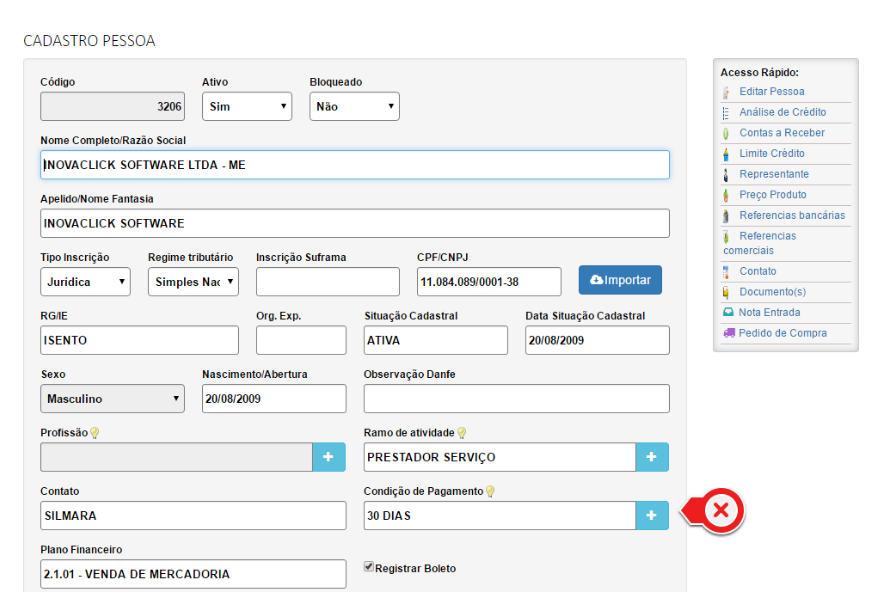Open the Ativo dropdown
The height and width of the screenshot is (602, 894).
pyautogui.click(x=247, y=106)
